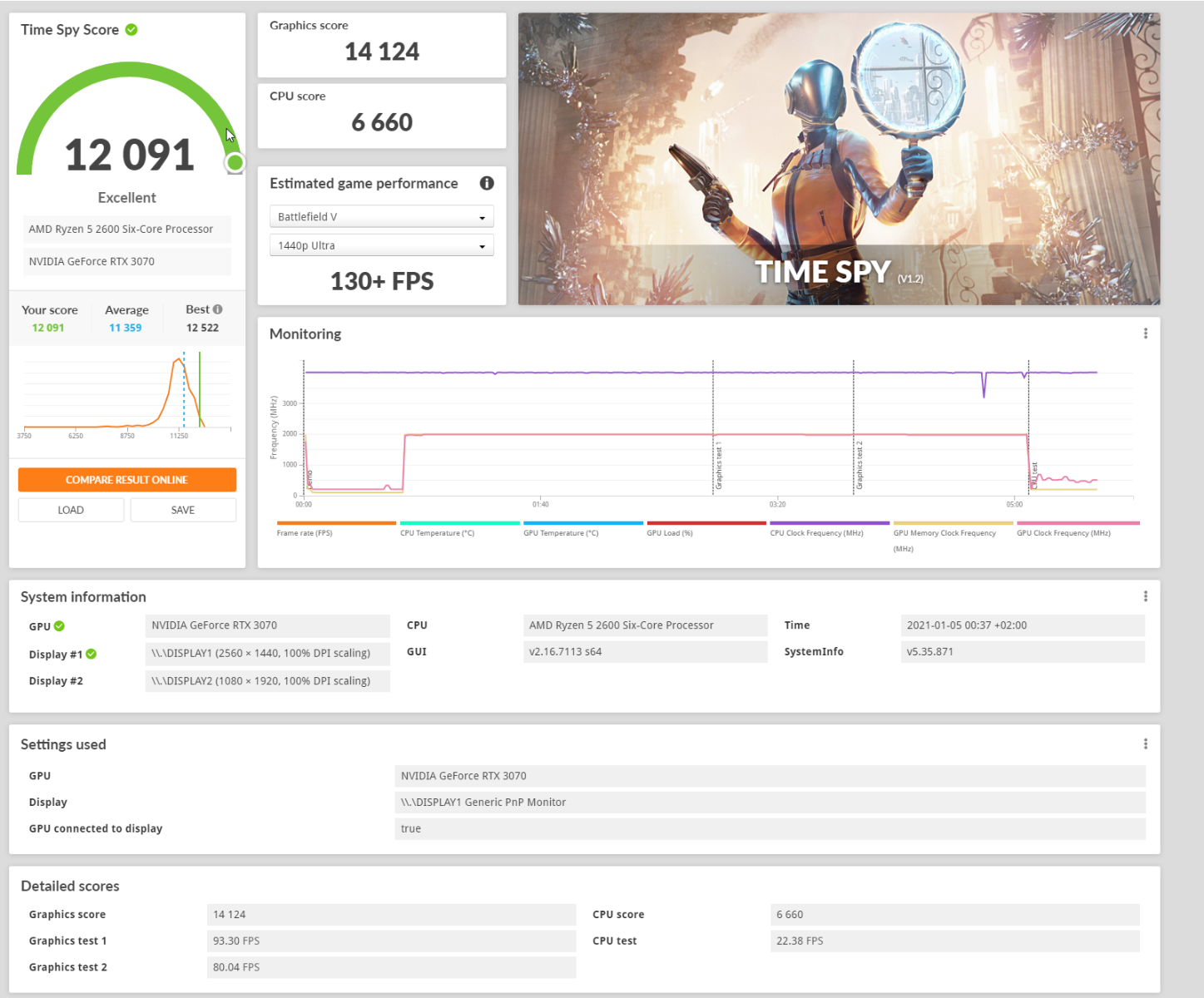
Task: Click the Time Spy artwork thumbnail
Action: coord(839,159)
